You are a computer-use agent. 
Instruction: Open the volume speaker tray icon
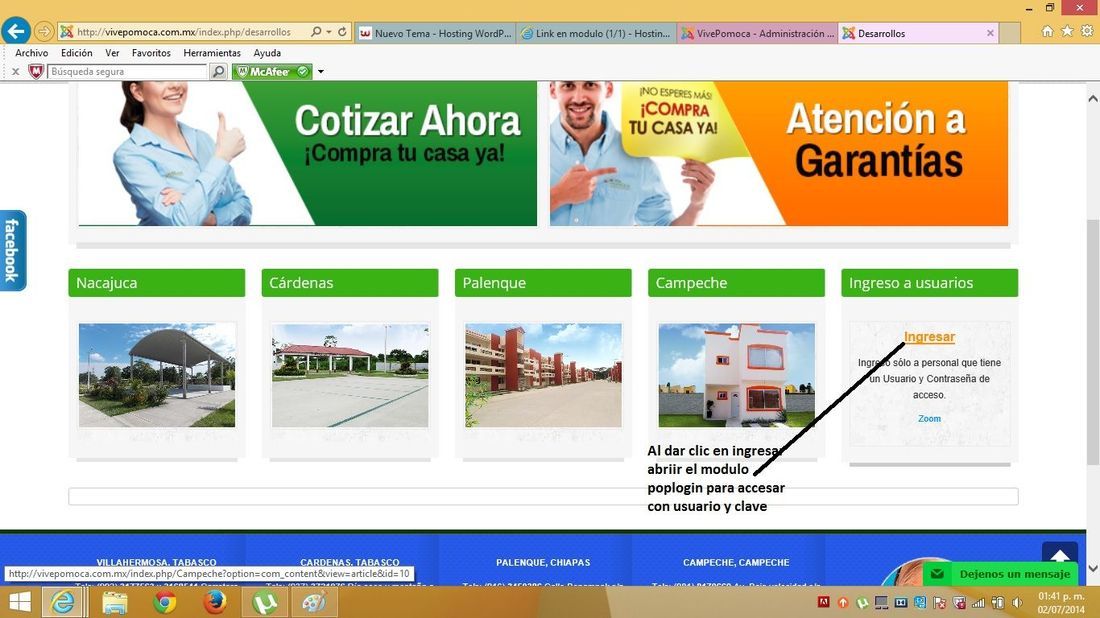pyautogui.click(x=1017, y=603)
